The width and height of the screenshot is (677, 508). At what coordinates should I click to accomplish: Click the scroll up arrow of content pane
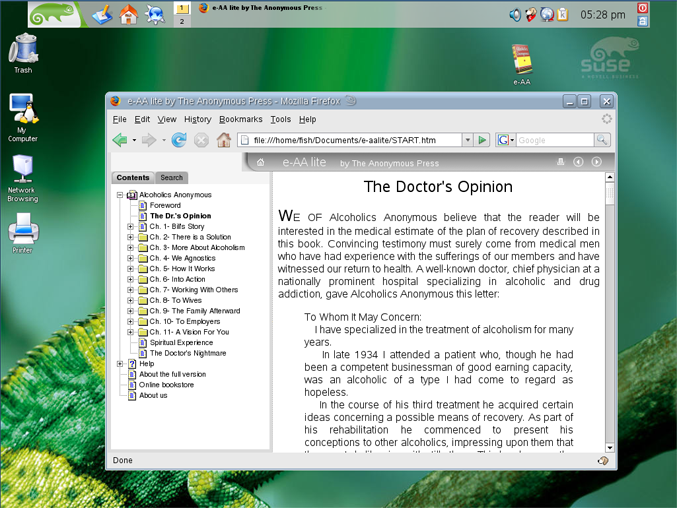[x=610, y=177]
